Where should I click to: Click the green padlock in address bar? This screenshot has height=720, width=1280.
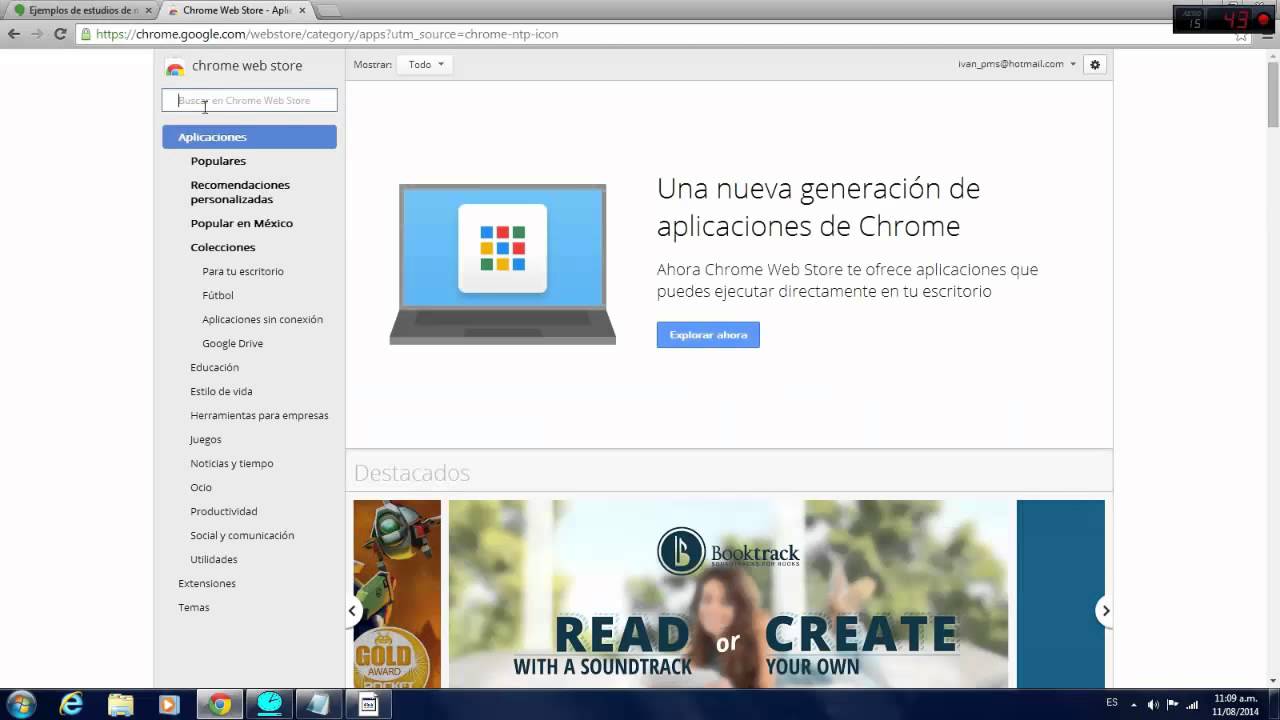click(x=86, y=34)
